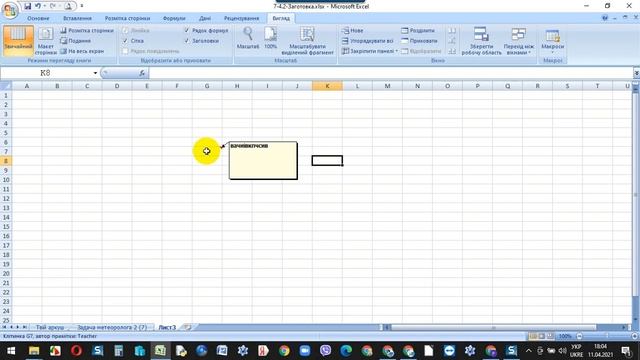Switch to Full Screen (На весь екран)
Viewport: 640px width, 360px height.
82,51
